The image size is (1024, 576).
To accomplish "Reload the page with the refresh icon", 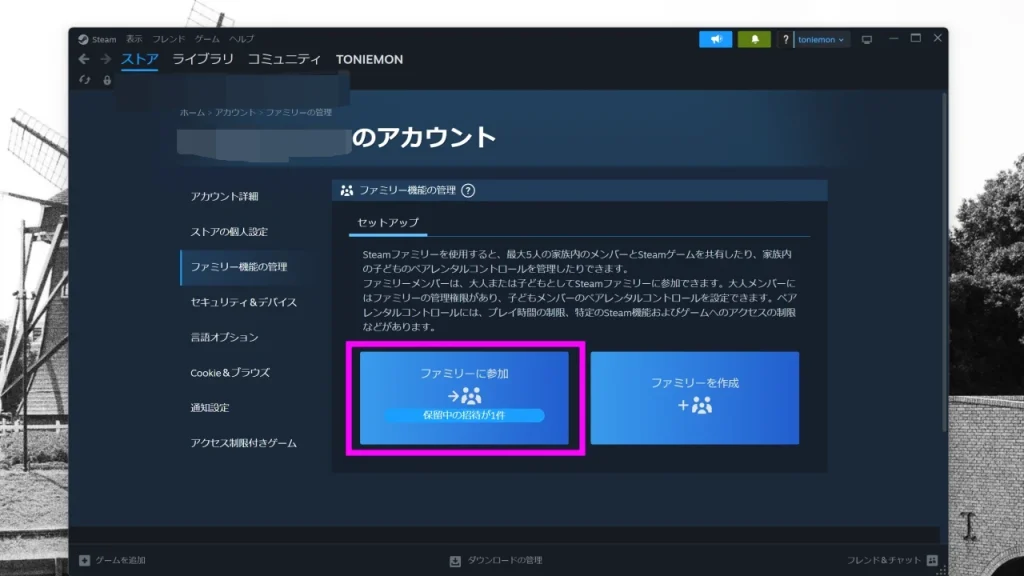I will [84, 80].
